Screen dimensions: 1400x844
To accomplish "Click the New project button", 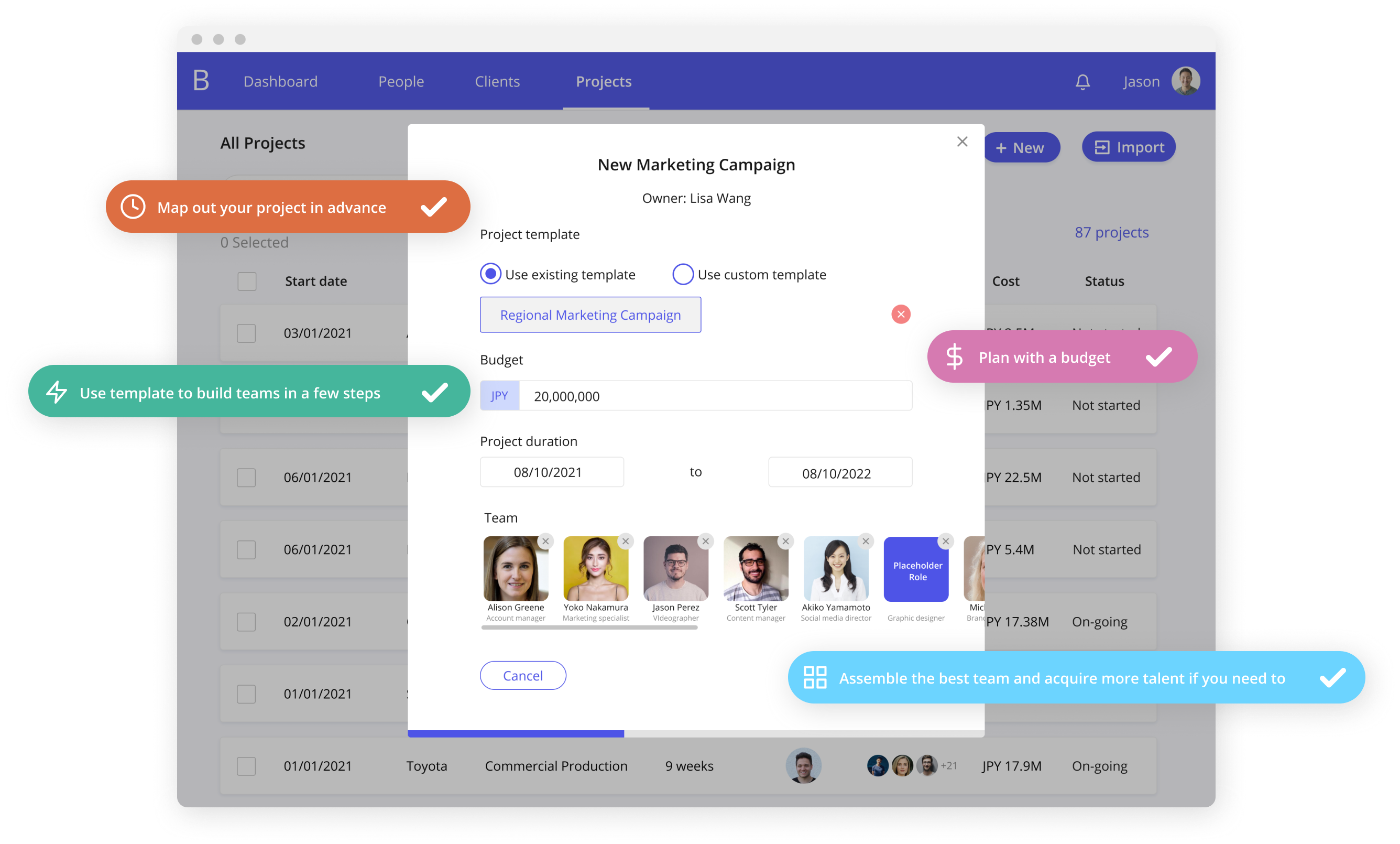I will pos(1021,148).
